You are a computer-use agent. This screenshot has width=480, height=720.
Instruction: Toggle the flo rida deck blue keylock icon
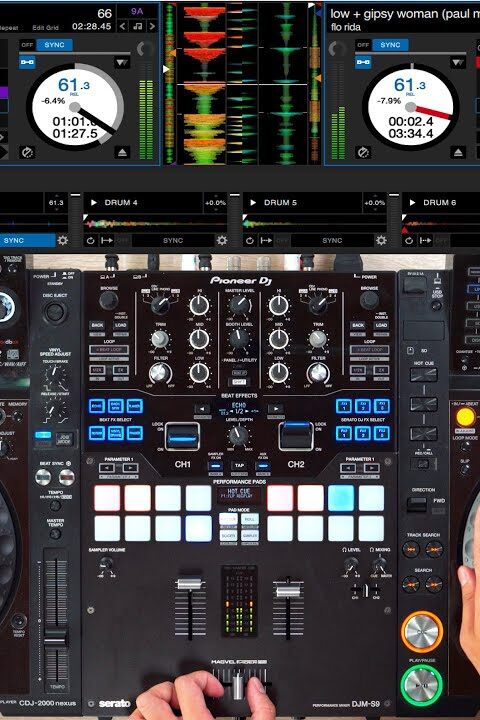coord(363,62)
